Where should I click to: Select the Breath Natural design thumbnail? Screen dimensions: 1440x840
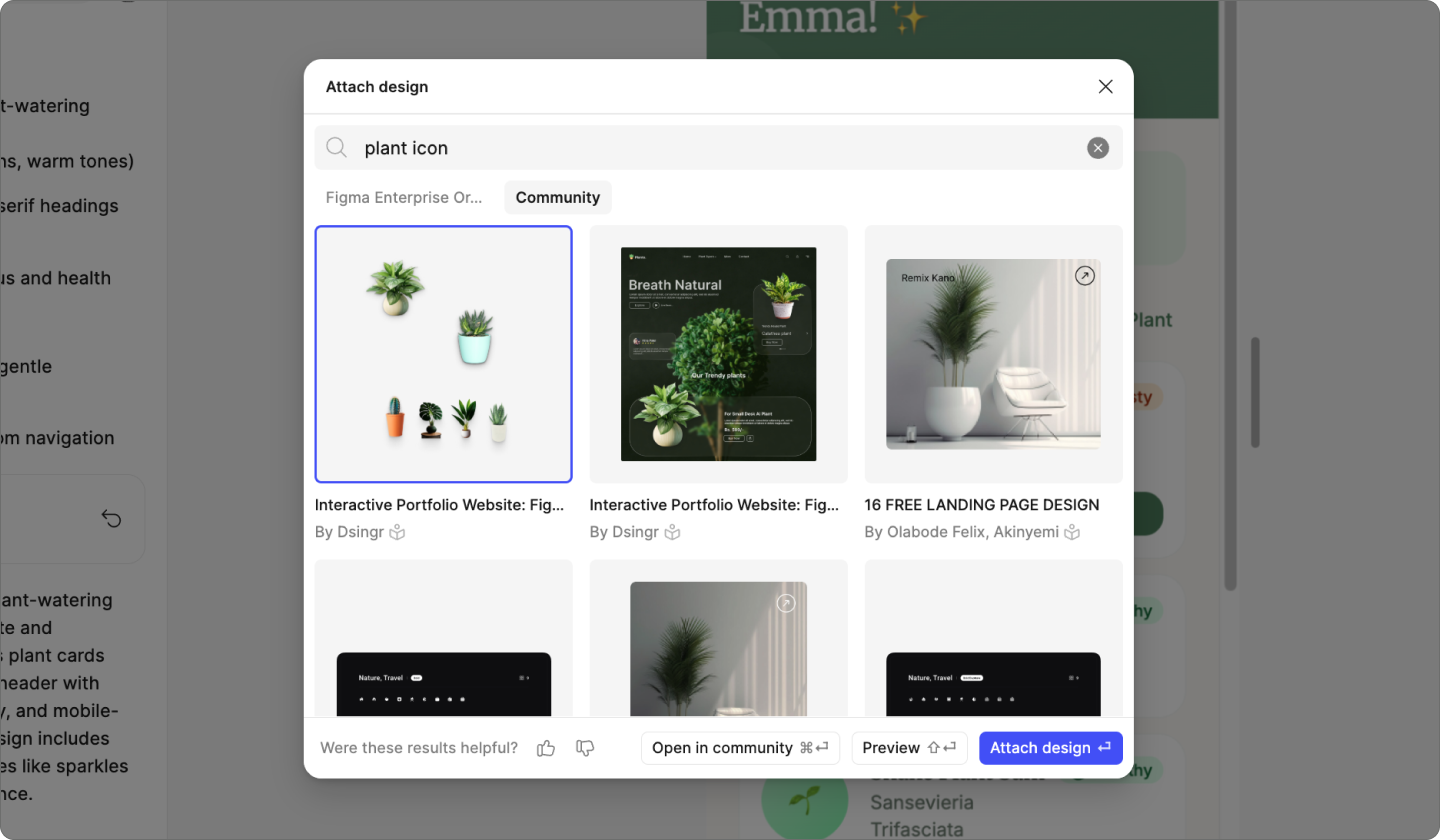coord(718,354)
